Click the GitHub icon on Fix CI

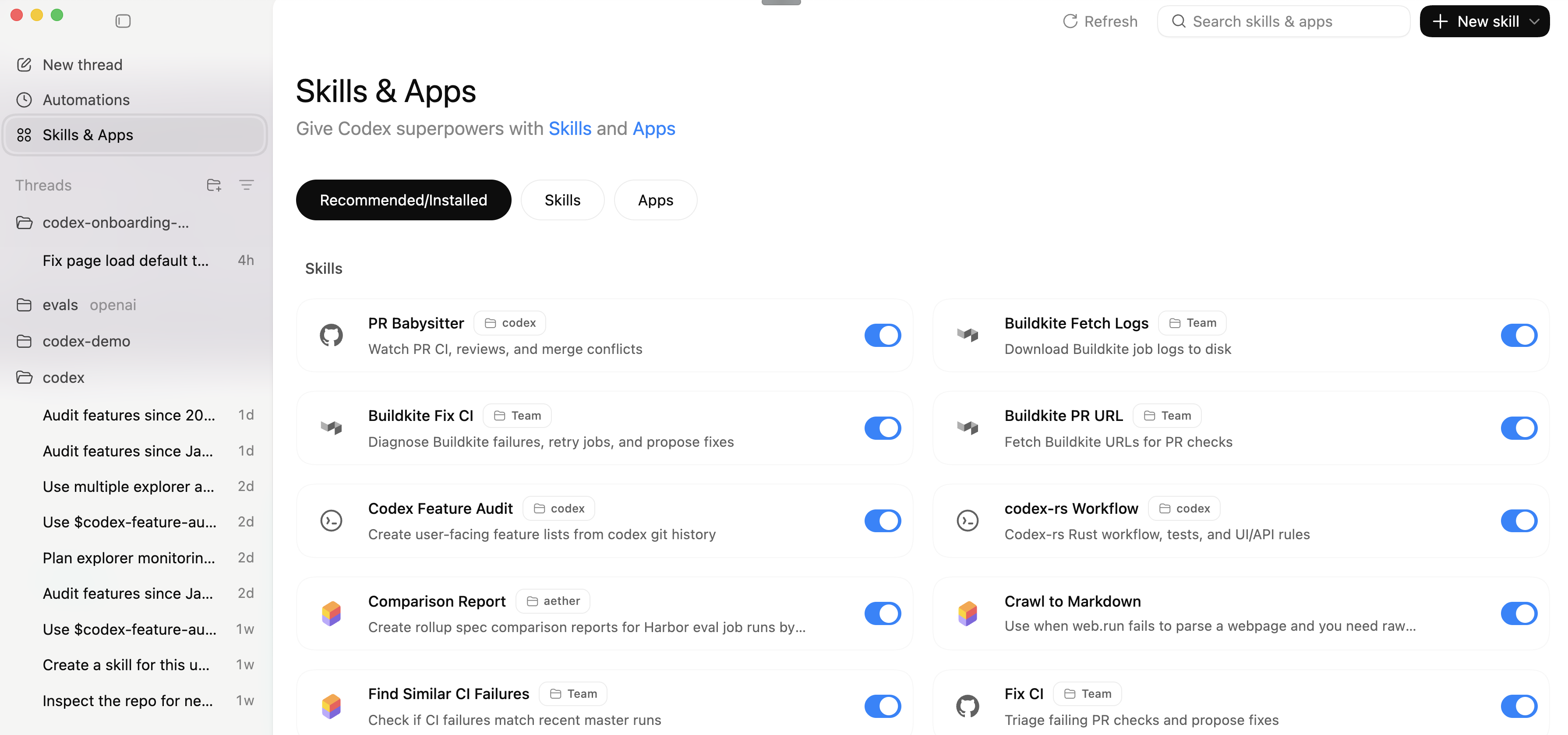(968, 706)
